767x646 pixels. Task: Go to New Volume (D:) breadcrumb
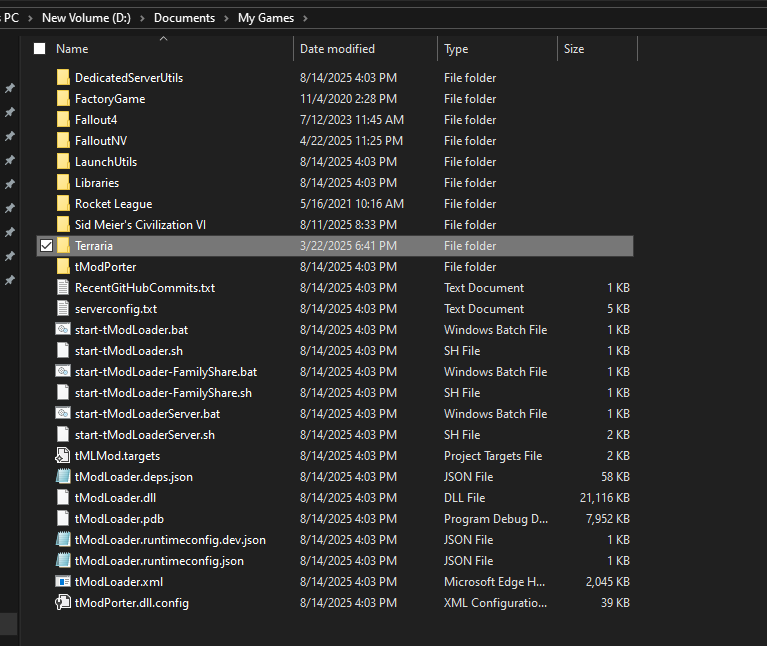[87, 18]
